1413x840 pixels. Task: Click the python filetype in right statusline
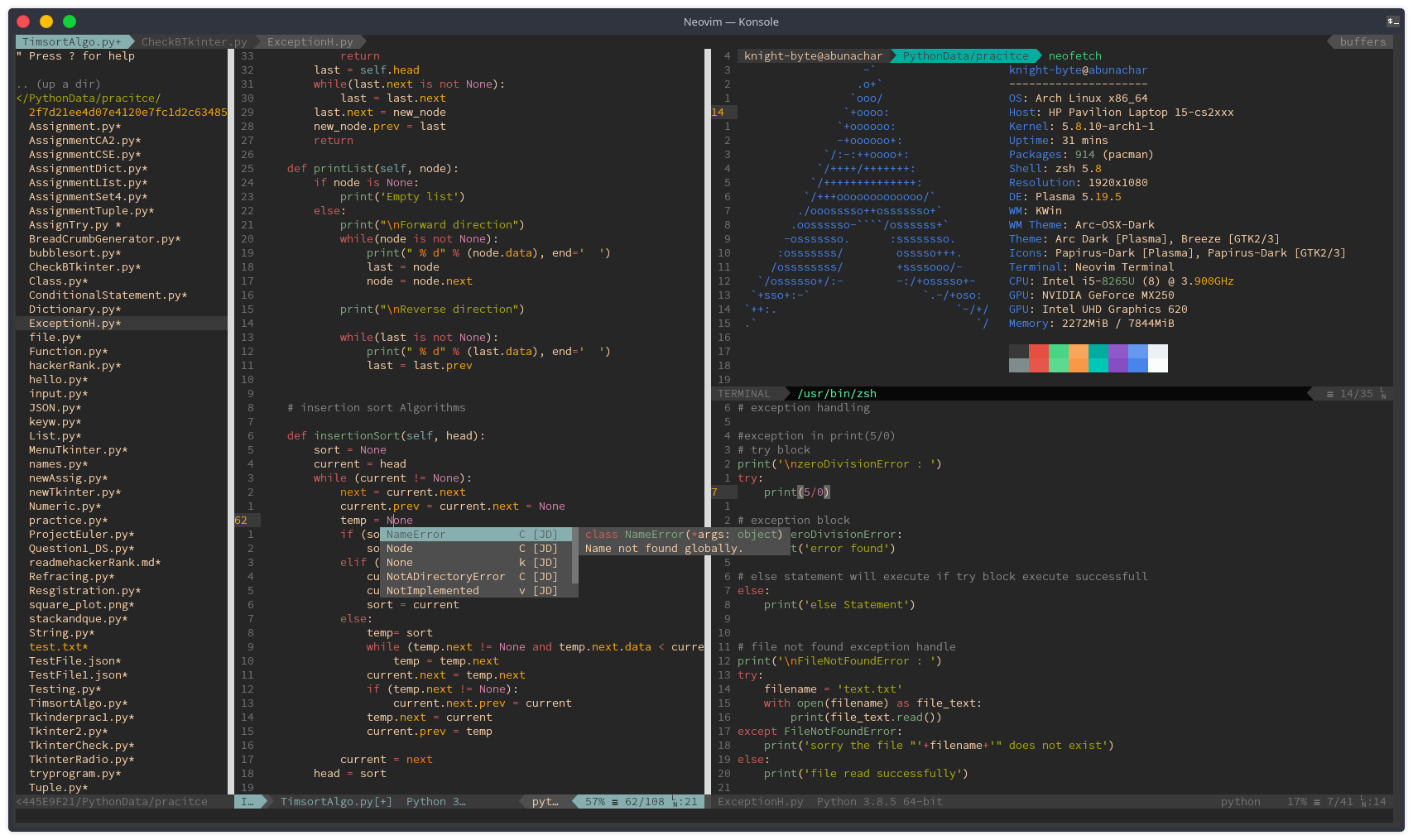point(1240,801)
